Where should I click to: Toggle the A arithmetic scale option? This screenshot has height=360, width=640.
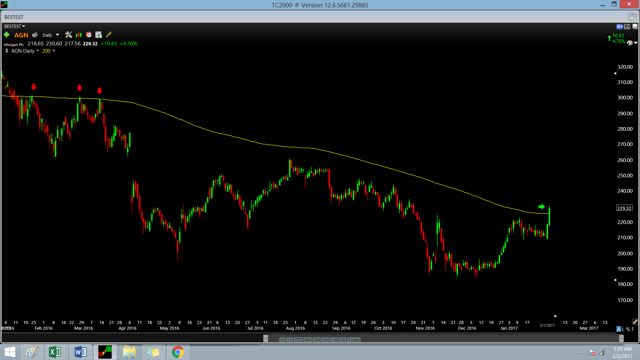[x=618, y=329]
